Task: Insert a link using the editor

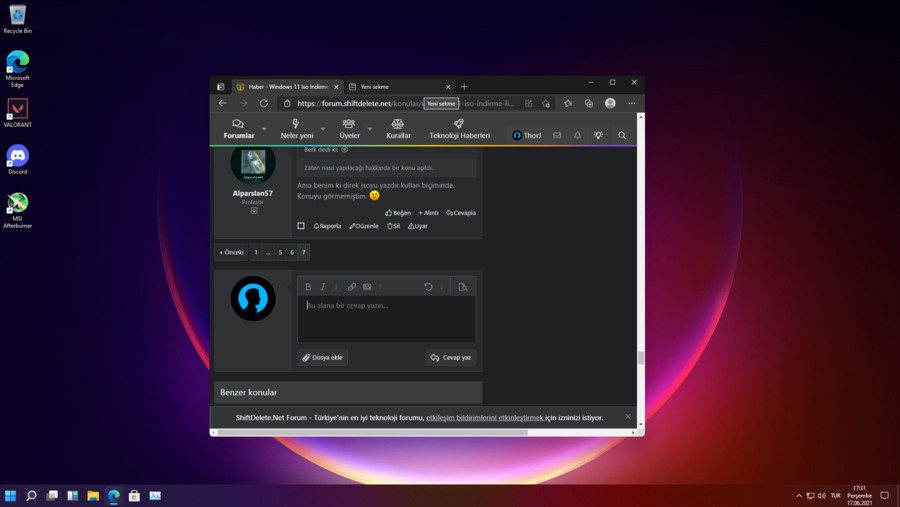Action: click(352, 287)
